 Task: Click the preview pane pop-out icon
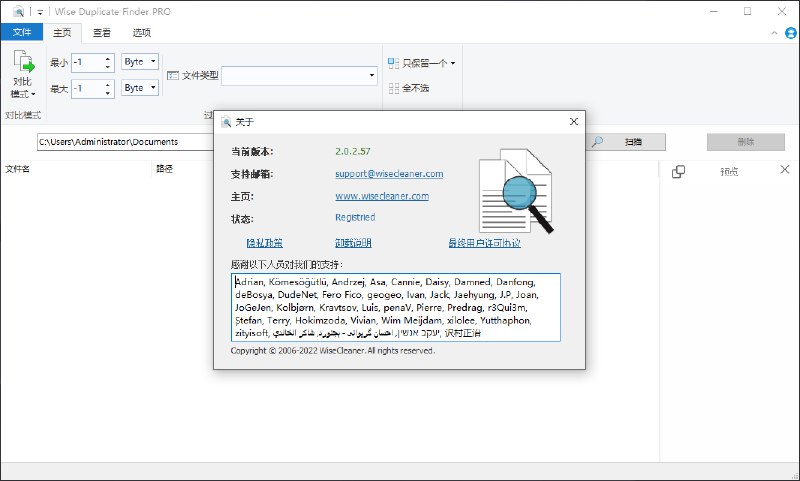point(678,171)
